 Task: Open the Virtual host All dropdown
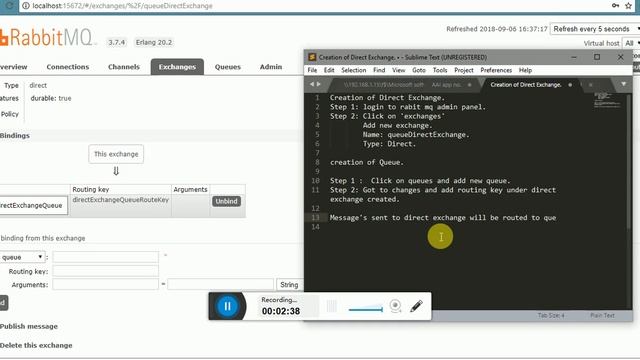click(631, 43)
